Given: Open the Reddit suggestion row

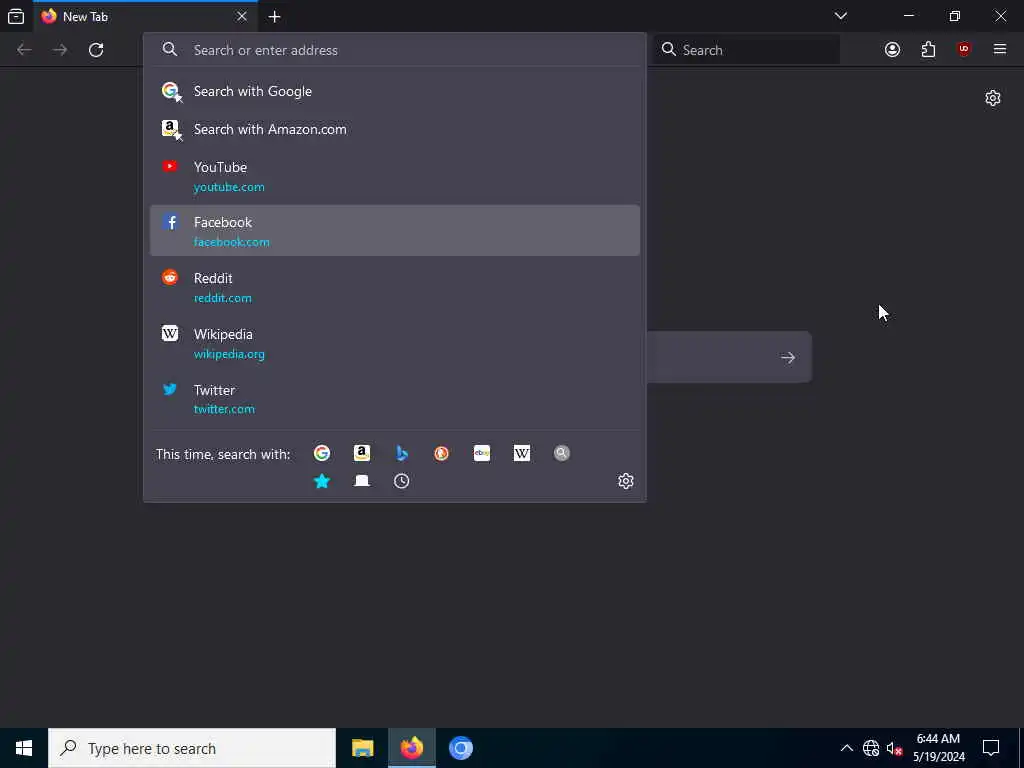Looking at the screenshot, I should tap(394, 287).
